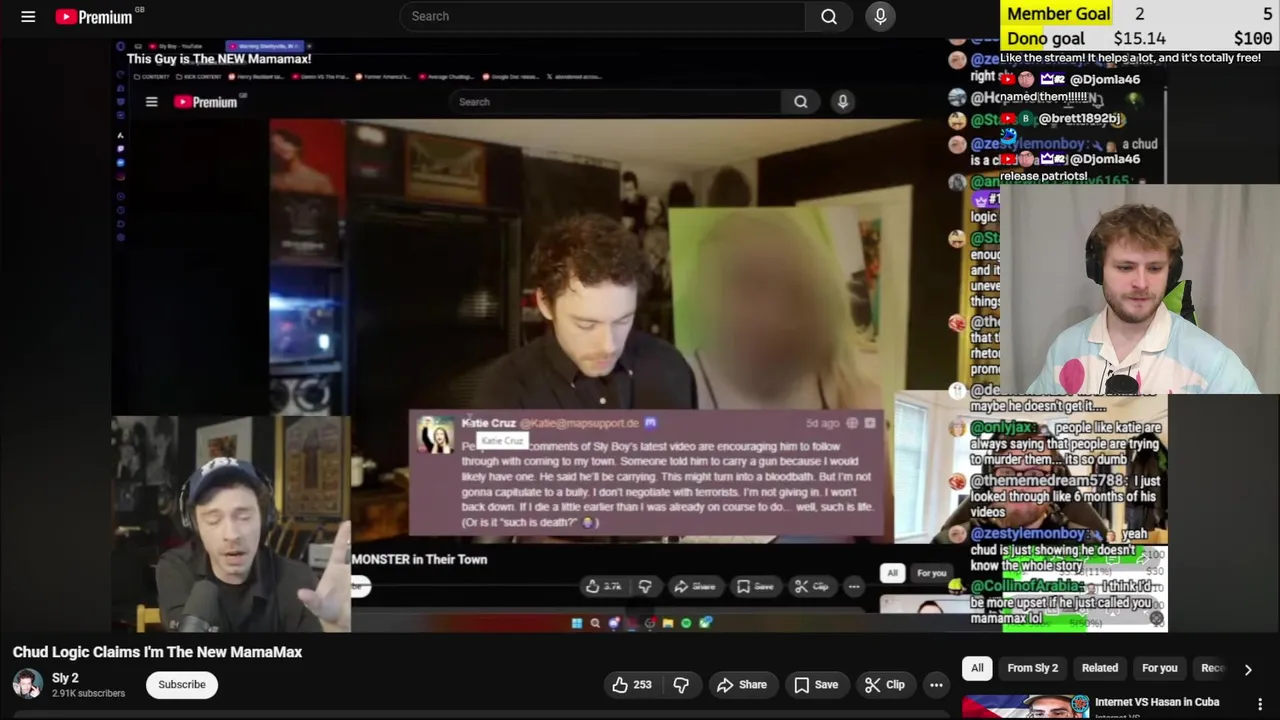Click the inner recorded YouTube search field
The width and height of the screenshot is (1280, 720).
615,102
